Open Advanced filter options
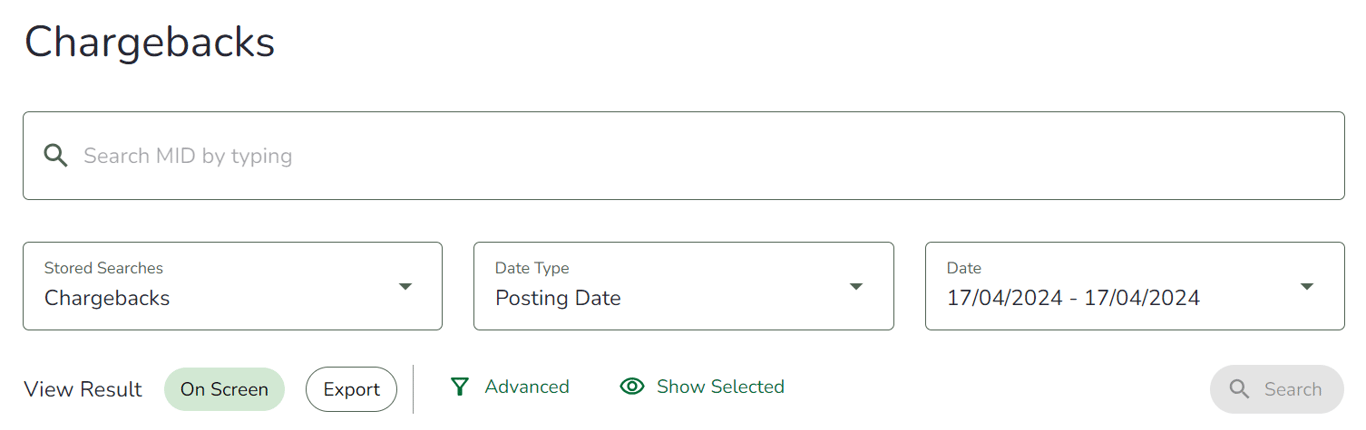 [527, 387]
